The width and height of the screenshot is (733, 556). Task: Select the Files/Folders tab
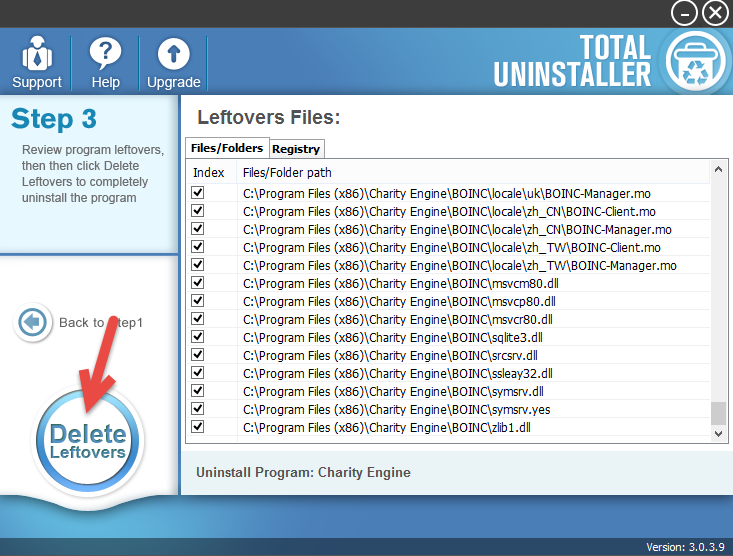click(x=227, y=148)
